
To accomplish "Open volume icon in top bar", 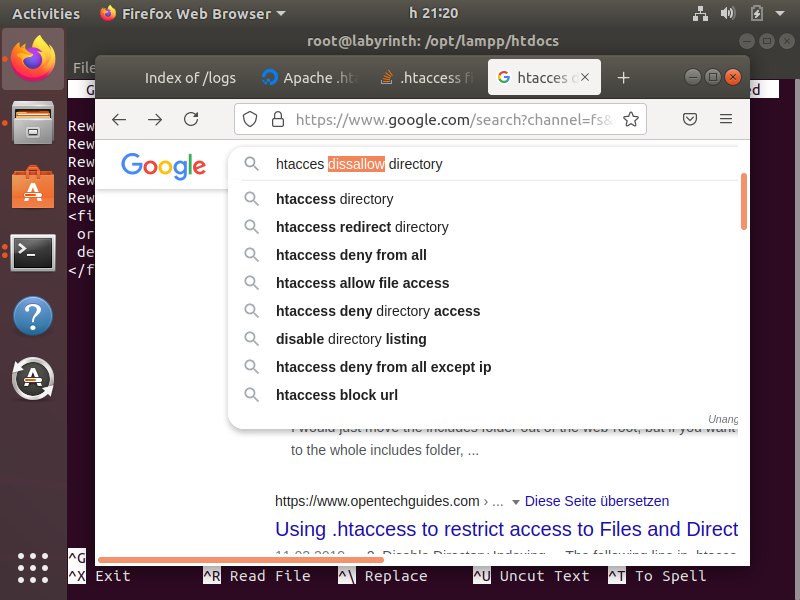I will [x=728, y=13].
